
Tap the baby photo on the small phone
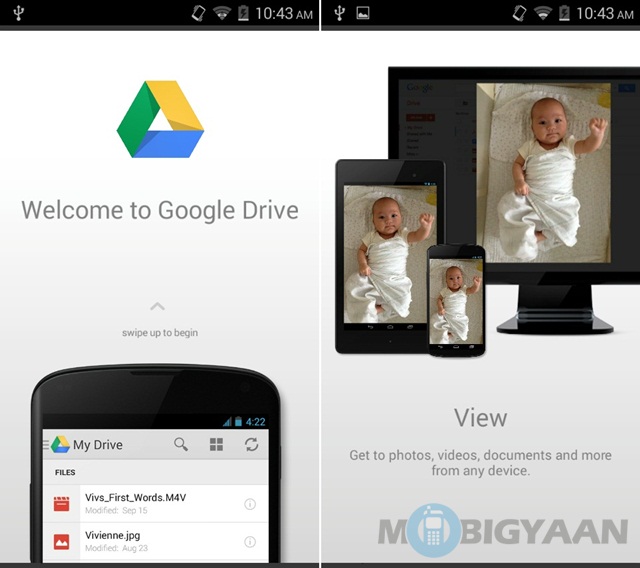tap(456, 301)
